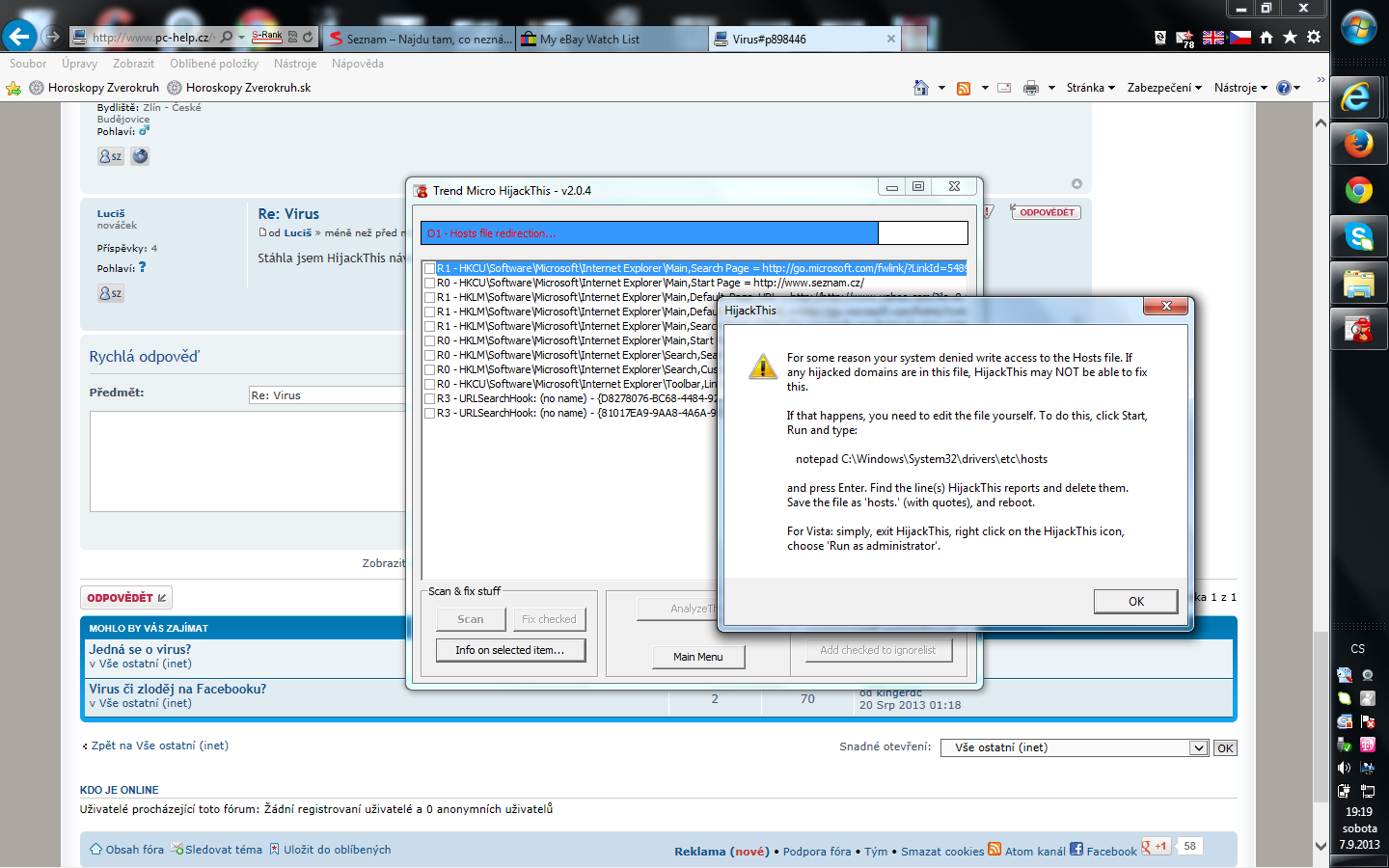Check the R0 HKCU Start Page seznam.cz entry
The image size is (1389, 868).
(429, 284)
